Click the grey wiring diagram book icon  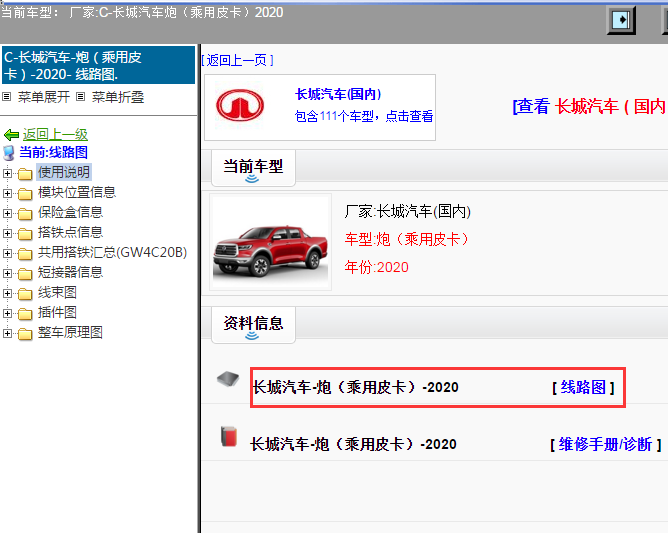click(228, 378)
